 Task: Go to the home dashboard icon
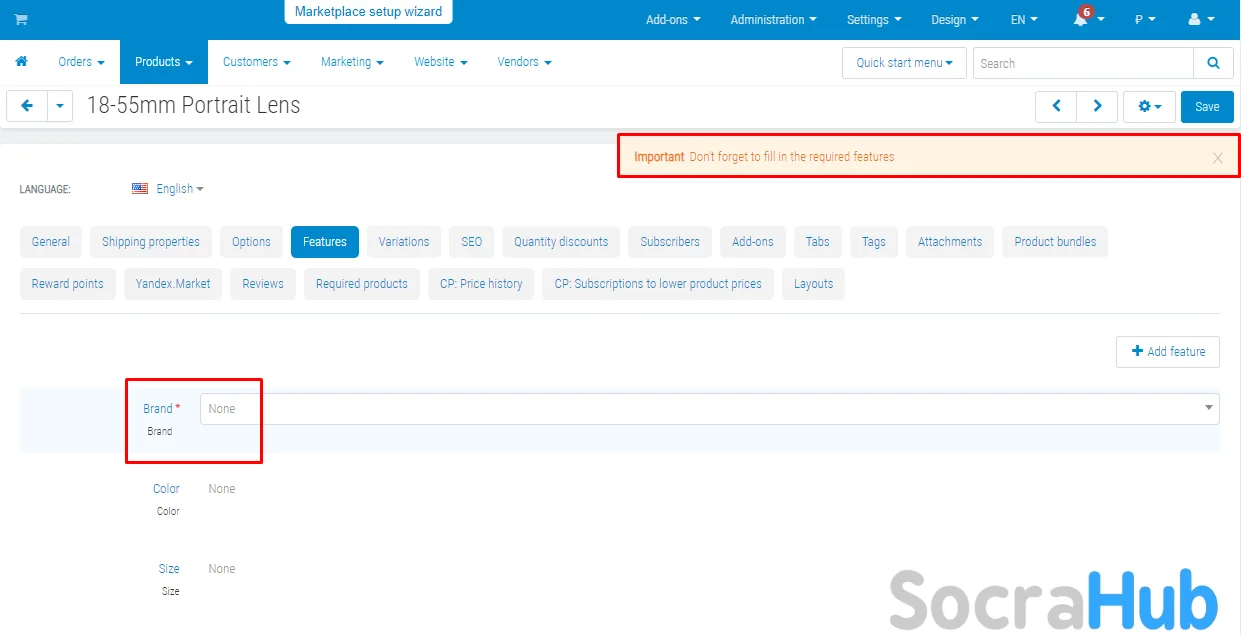21,62
